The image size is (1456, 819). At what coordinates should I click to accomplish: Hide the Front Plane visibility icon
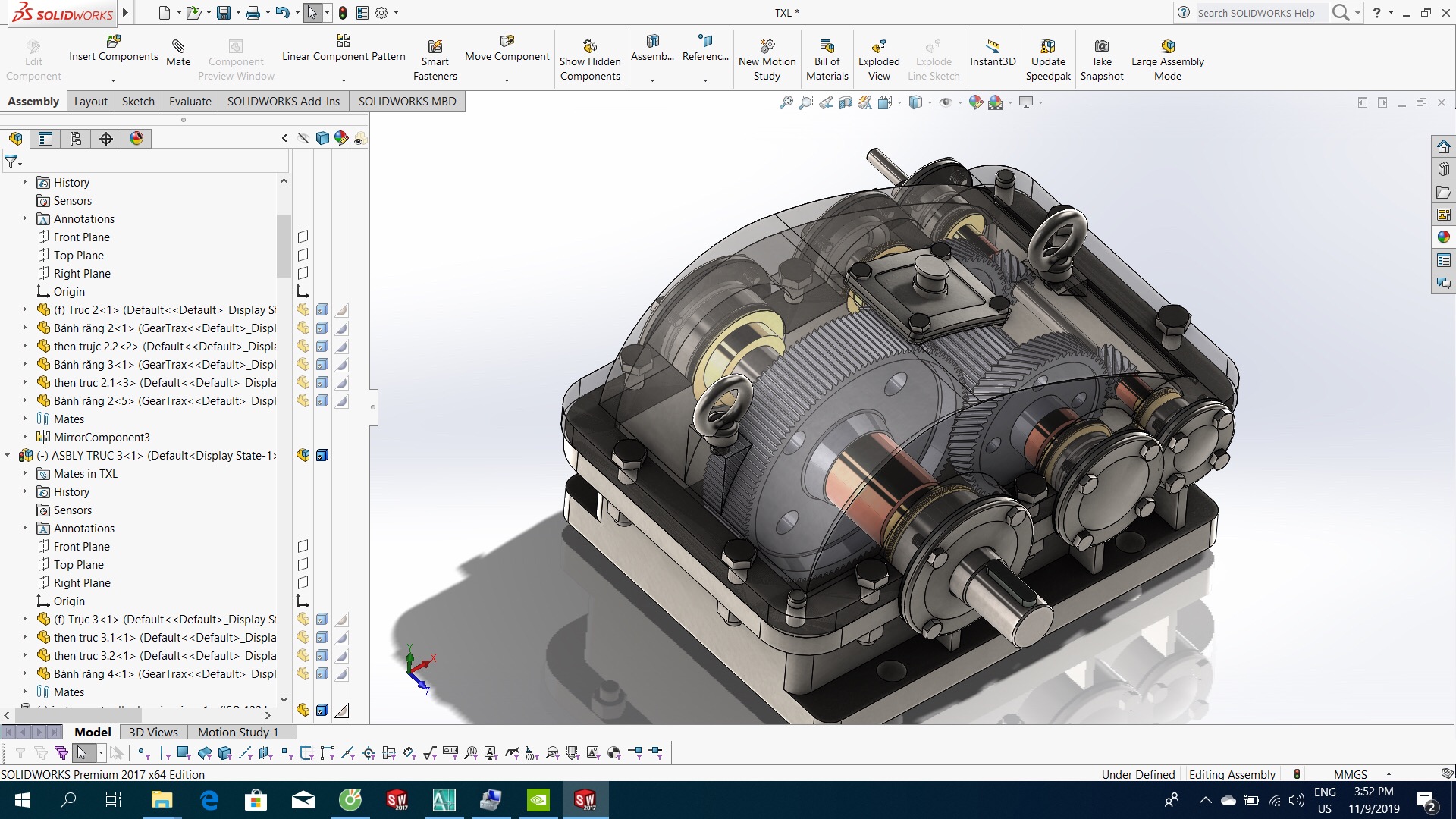click(x=303, y=237)
